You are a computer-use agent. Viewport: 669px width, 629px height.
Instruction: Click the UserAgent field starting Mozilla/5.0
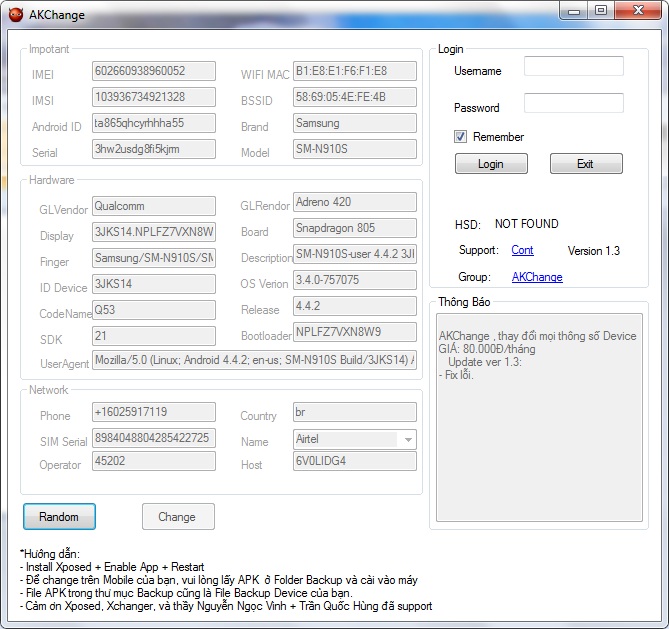[254, 360]
